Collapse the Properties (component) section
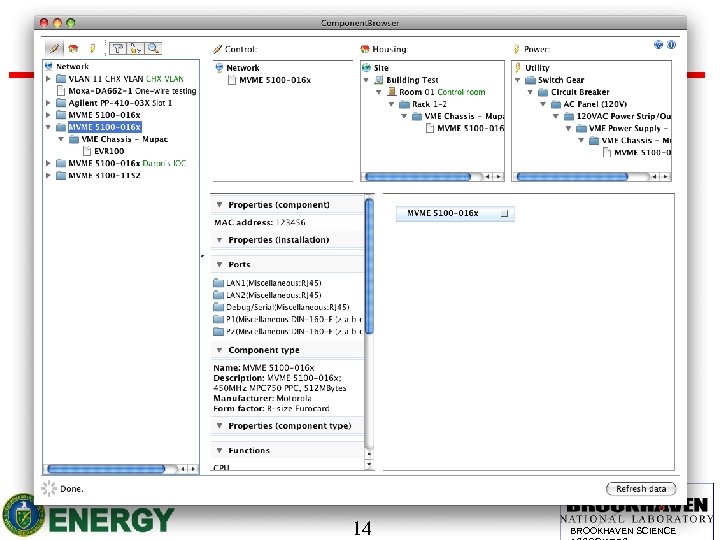The width and height of the screenshot is (720, 540). tap(219, 205)
